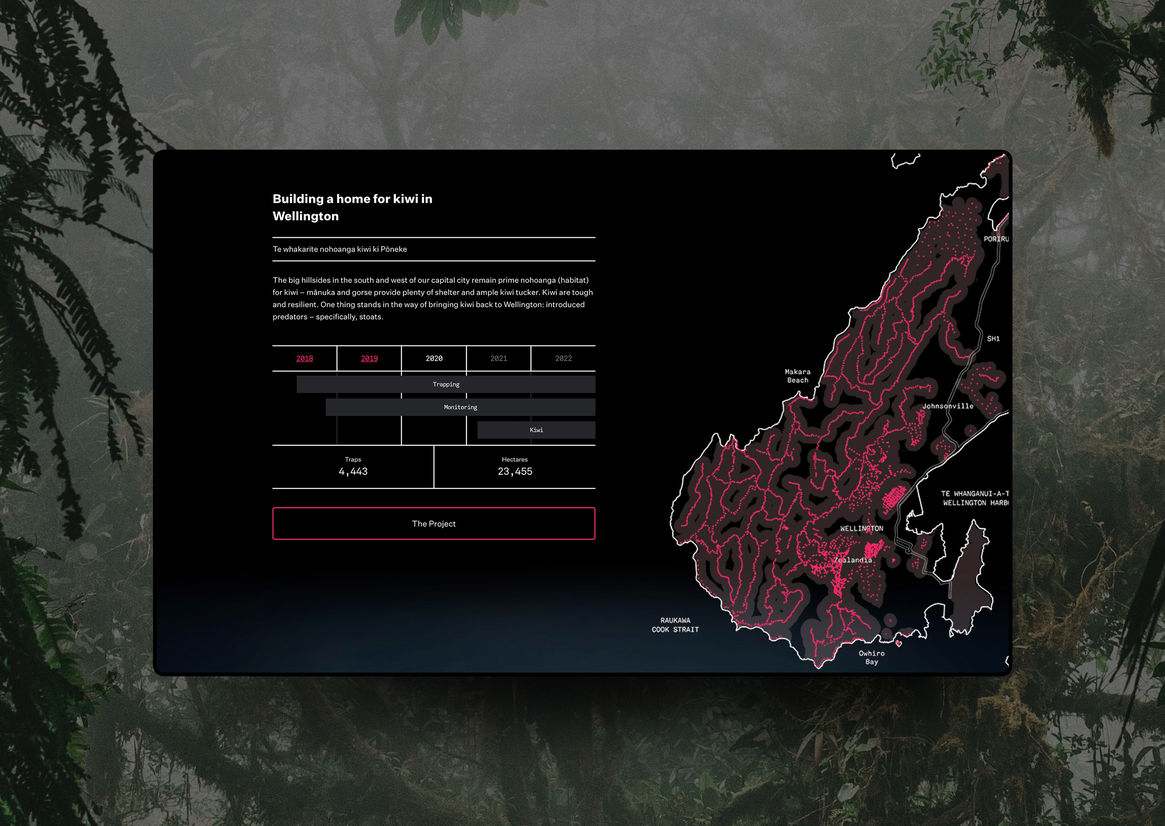Click the "Building a home for kiwi" heading
The image size is (1165, 826).
[352, 207]
